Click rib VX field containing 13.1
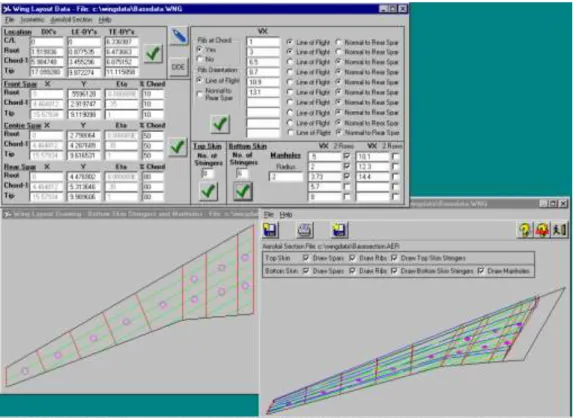Screen dimensions: 573x418 263,92
